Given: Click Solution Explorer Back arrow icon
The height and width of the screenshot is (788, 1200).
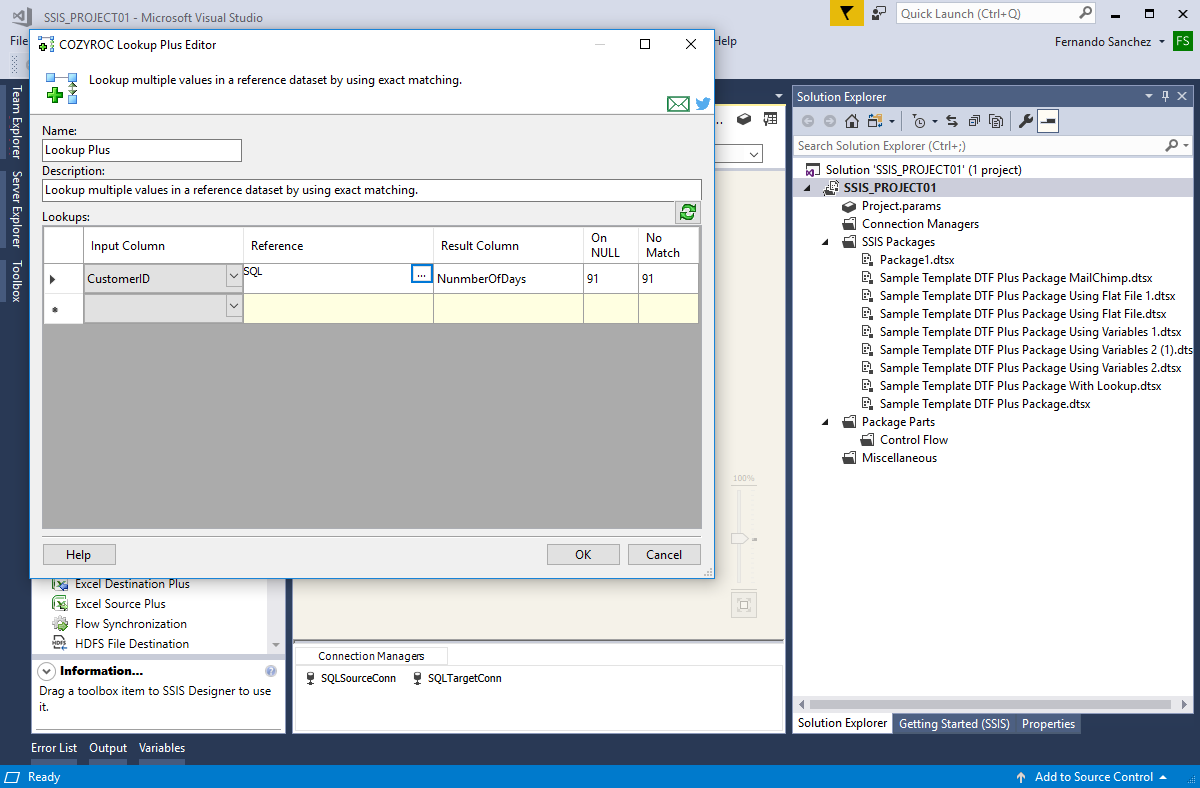Looking at the screenshot, I should pos(808,121).
